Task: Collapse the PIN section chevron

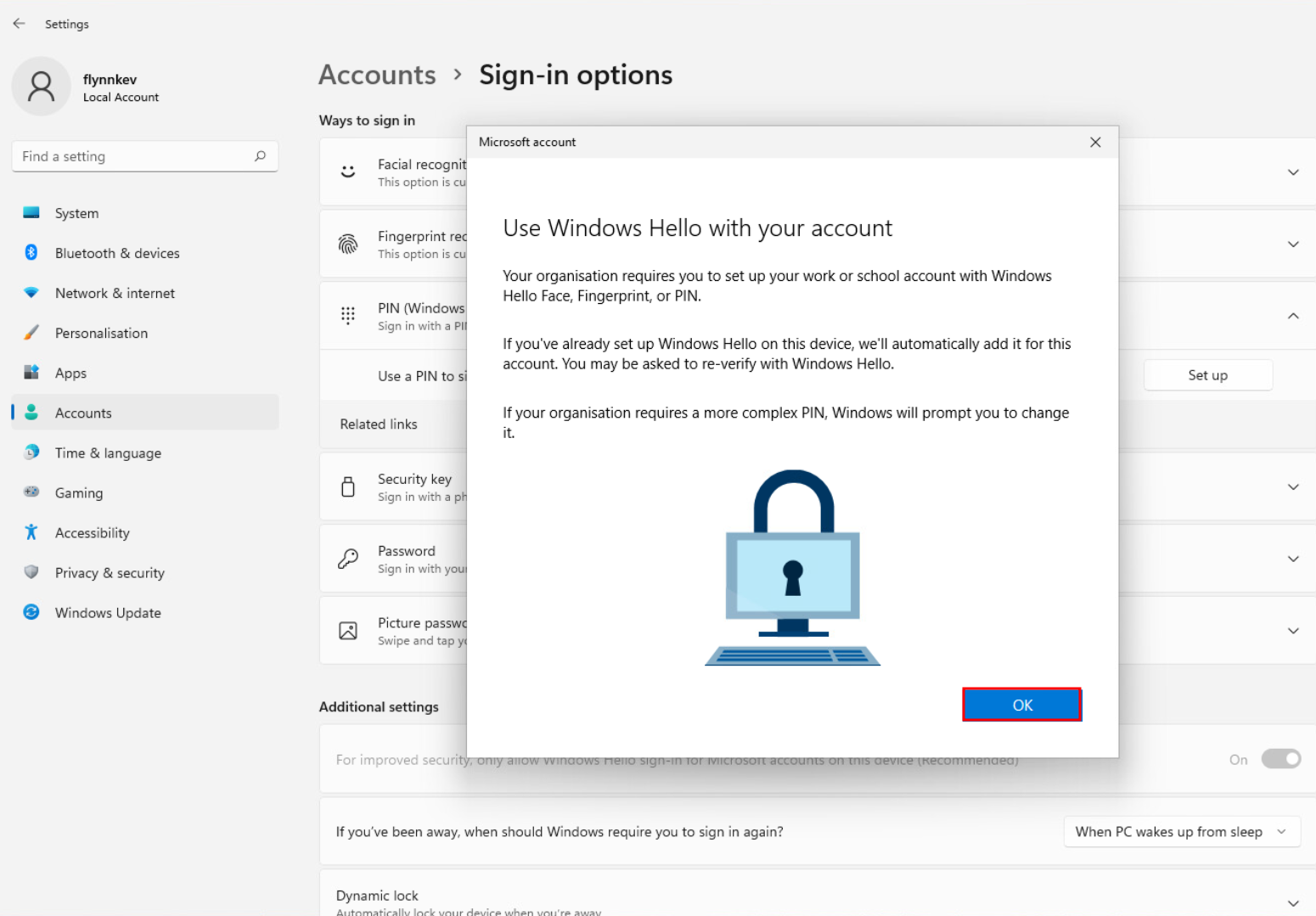Action: tap(1292, 316)
